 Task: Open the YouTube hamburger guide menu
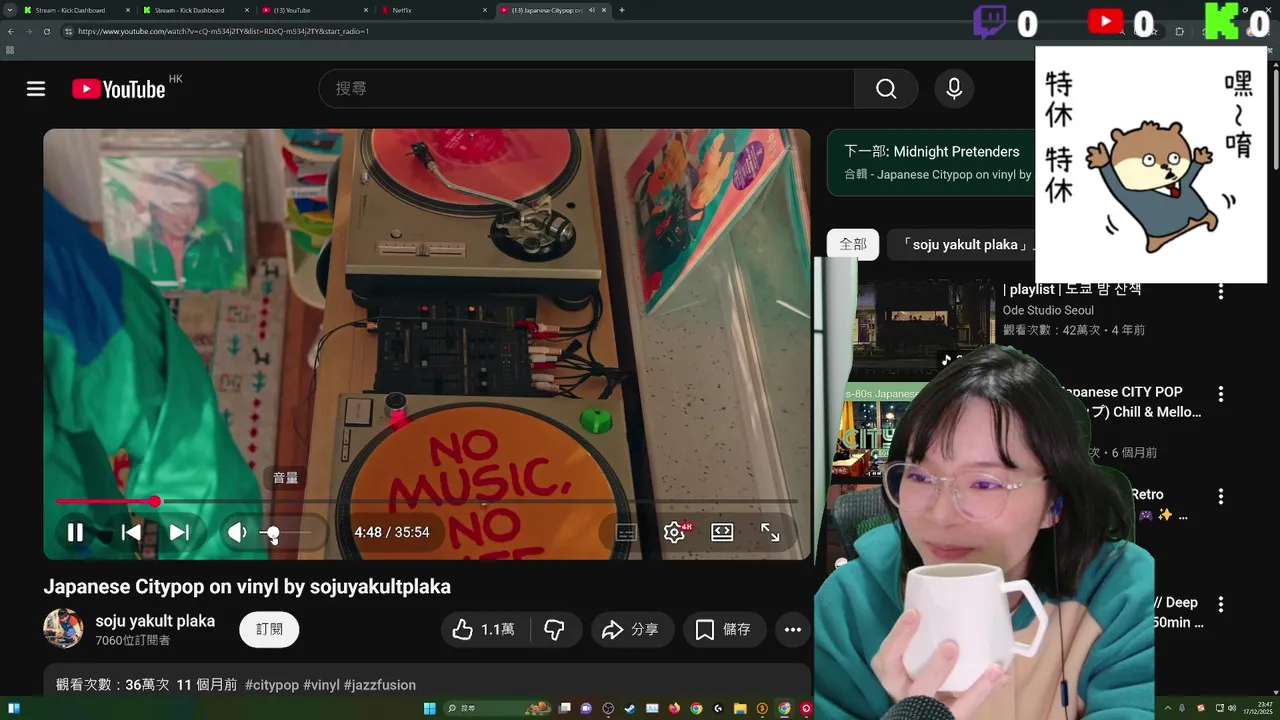pyautogui.click(x=36, y=89)
